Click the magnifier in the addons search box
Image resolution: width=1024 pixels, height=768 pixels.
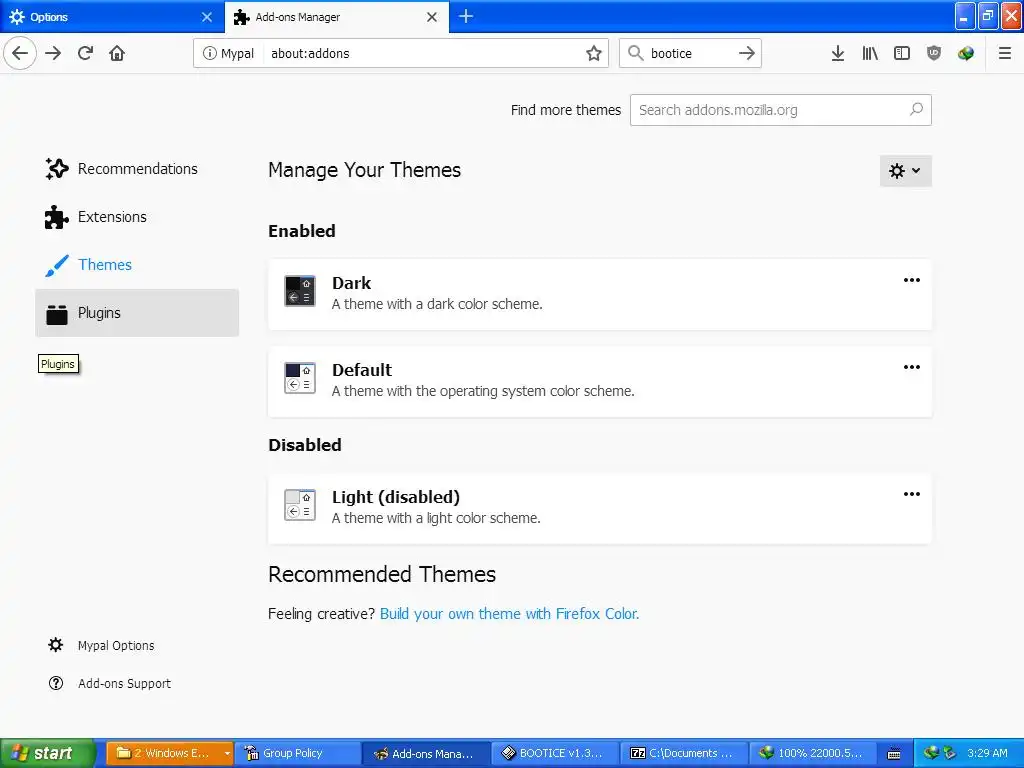pyautogui.click(x=916, y=110)
